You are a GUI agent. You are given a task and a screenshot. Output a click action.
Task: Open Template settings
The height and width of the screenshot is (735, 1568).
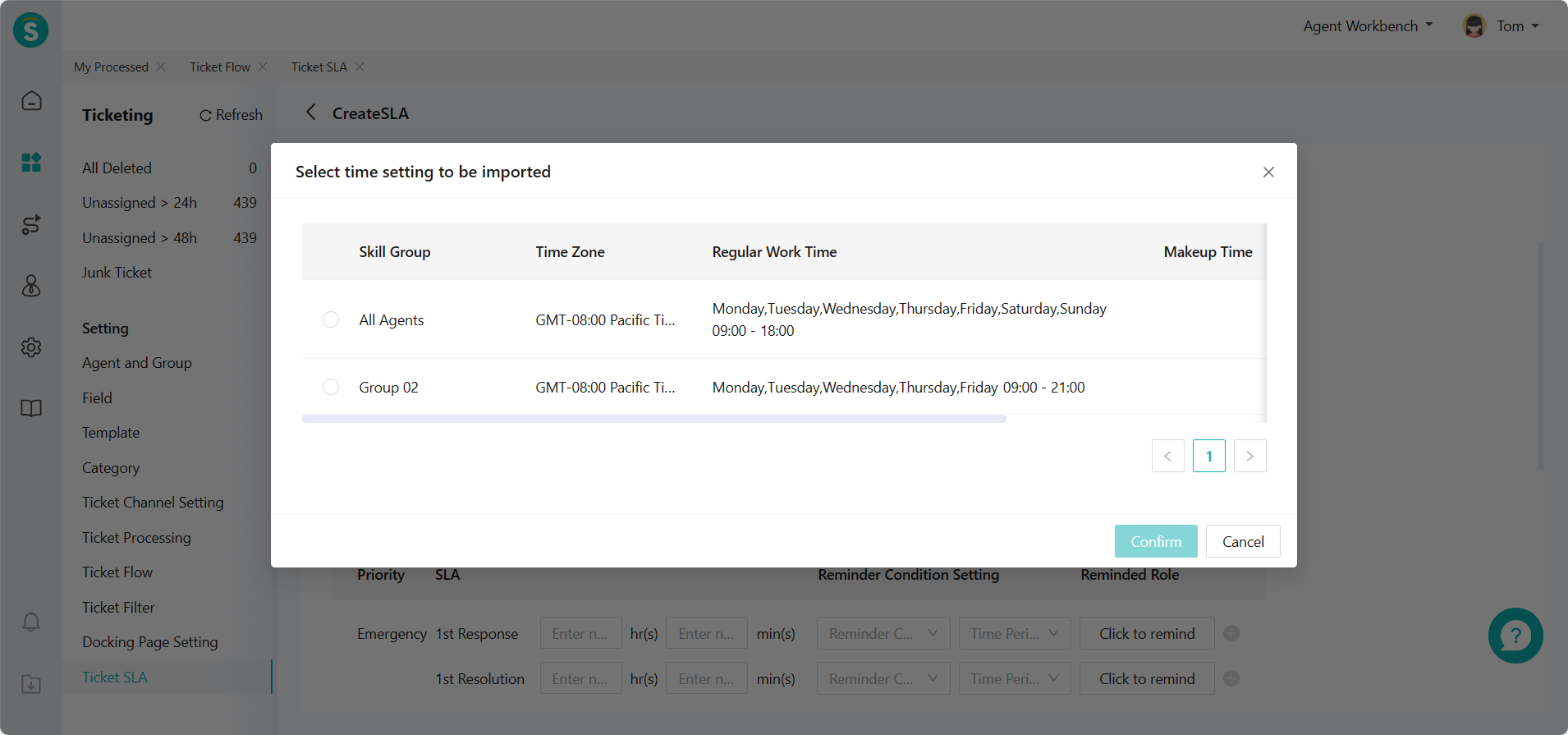(x=111, y=432)
